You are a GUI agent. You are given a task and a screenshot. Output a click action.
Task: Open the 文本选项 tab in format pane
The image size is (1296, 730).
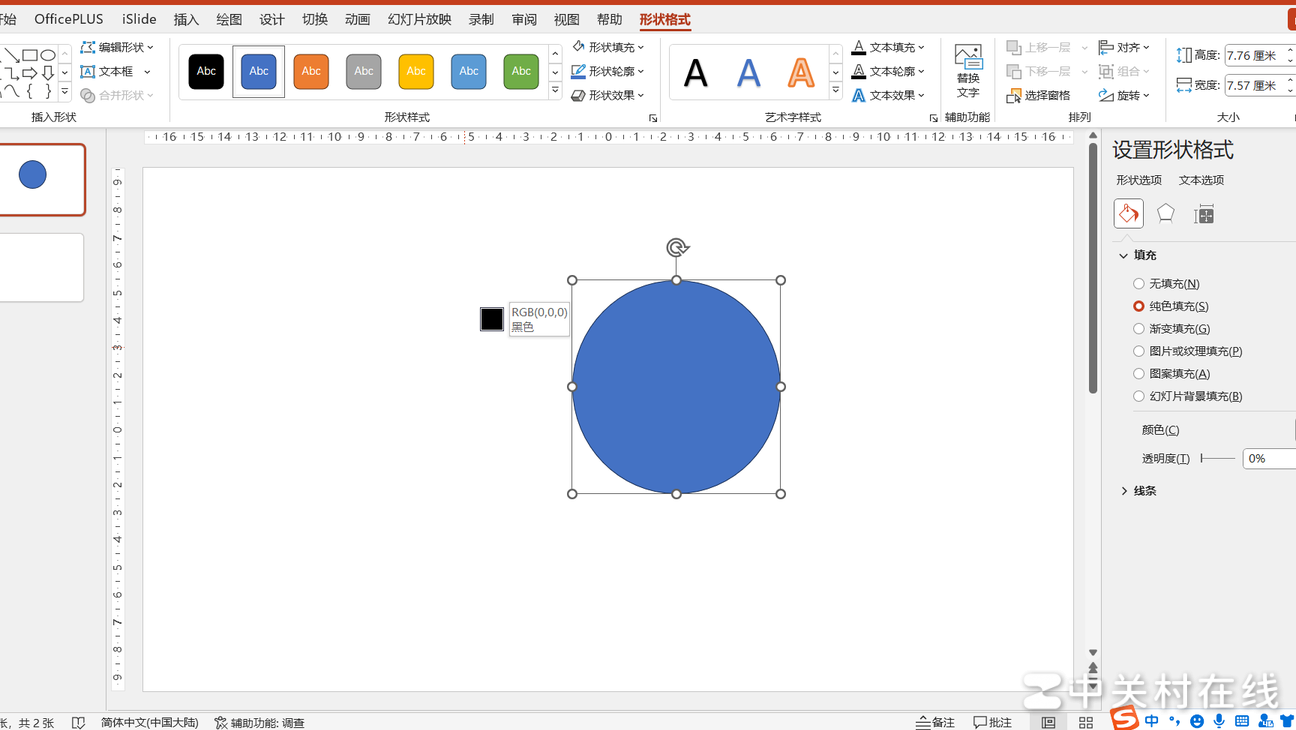click(x=1201, y=180)
